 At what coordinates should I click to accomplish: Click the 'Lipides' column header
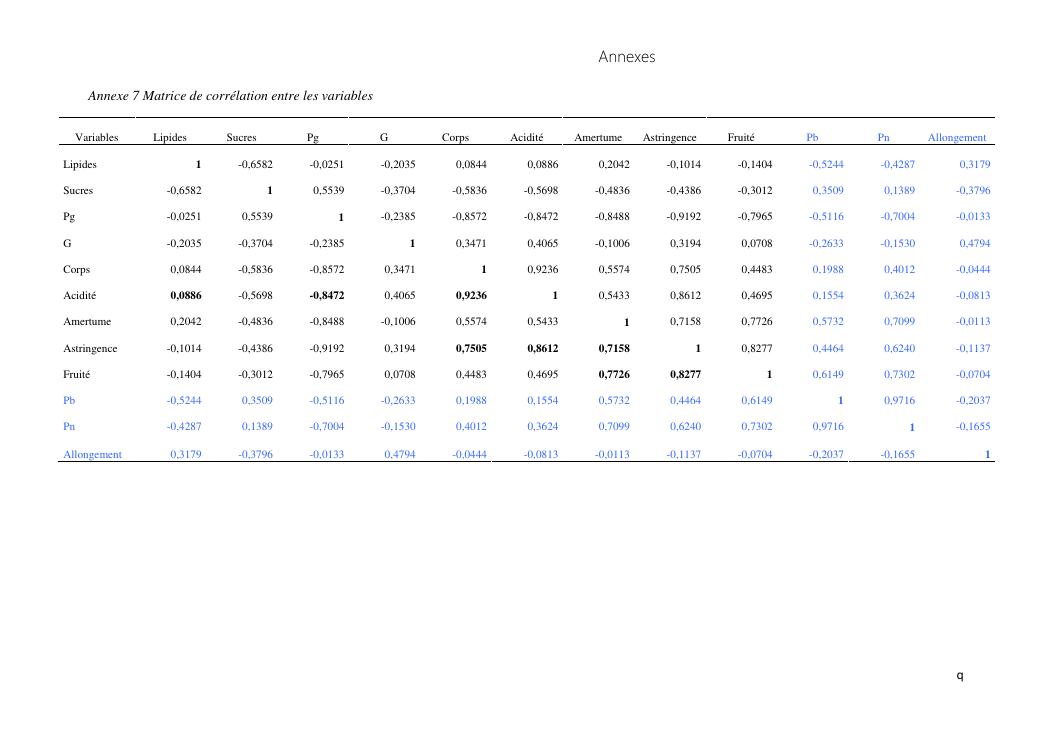coord(170,138)
